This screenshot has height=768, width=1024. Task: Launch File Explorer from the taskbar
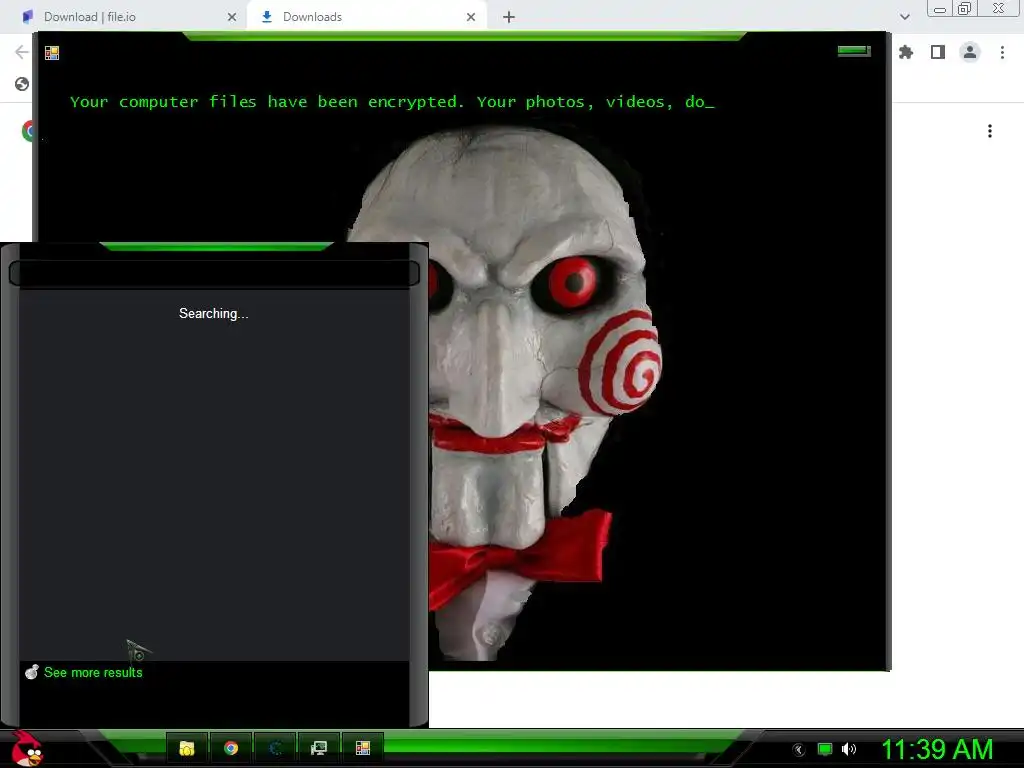coord(187,748)
